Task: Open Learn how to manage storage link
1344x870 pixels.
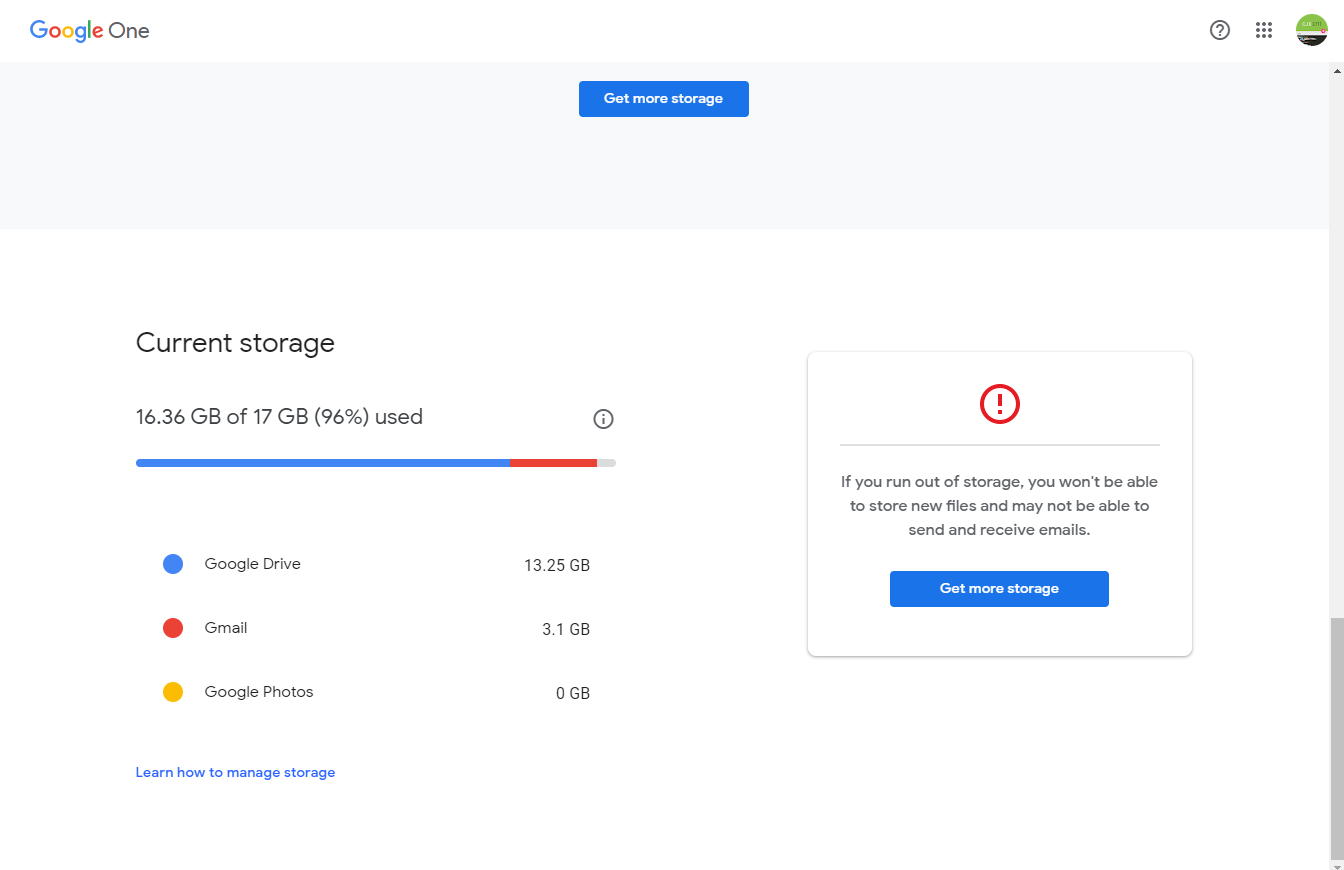Action: pyautogui.click(x=236, y=772)
